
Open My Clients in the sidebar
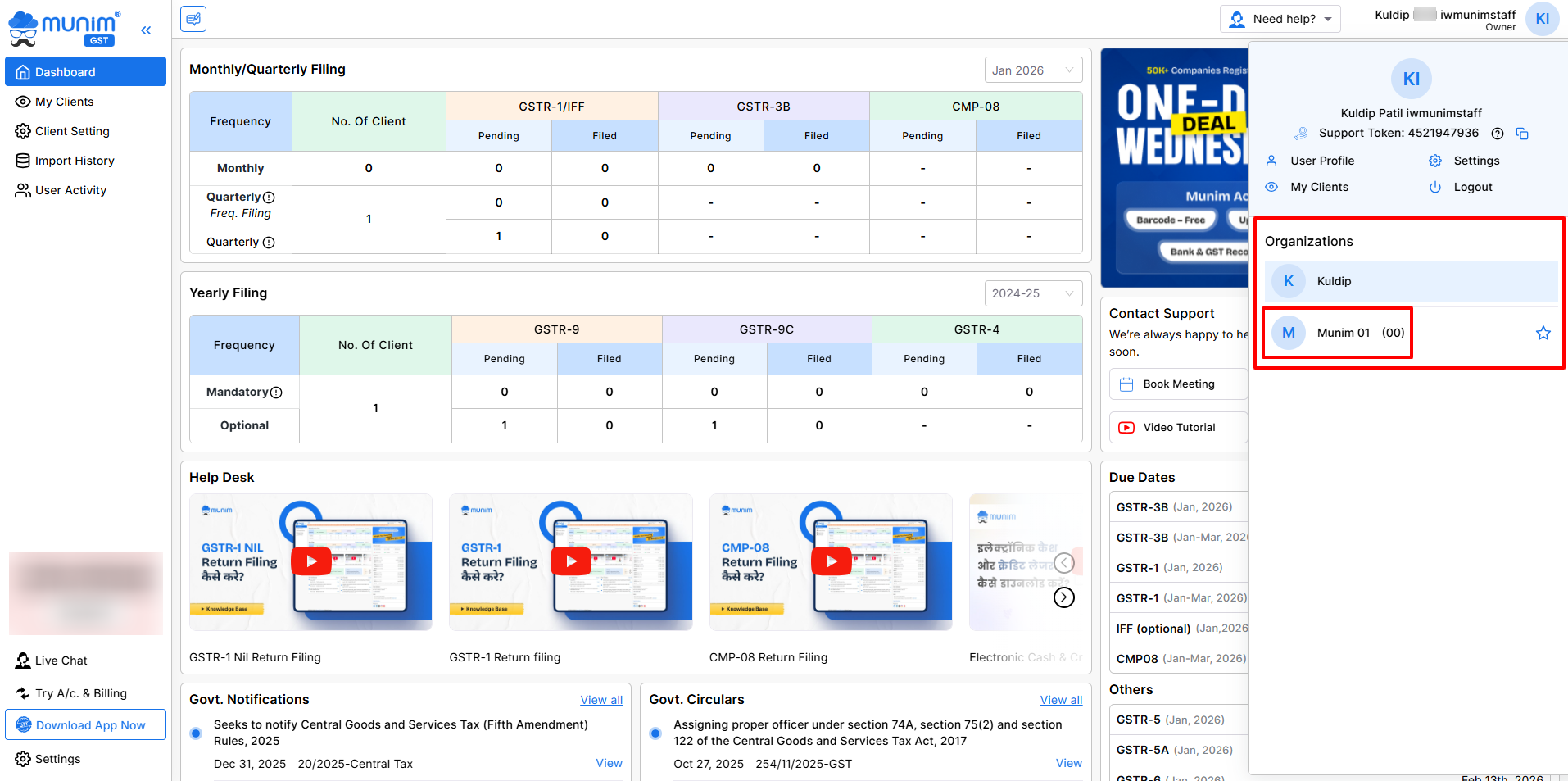tap(65, 102)
